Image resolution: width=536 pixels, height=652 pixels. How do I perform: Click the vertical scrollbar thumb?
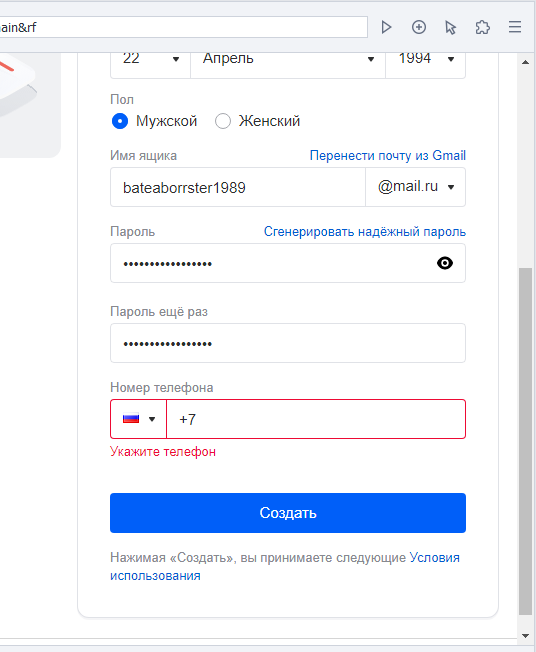[526, 441]
